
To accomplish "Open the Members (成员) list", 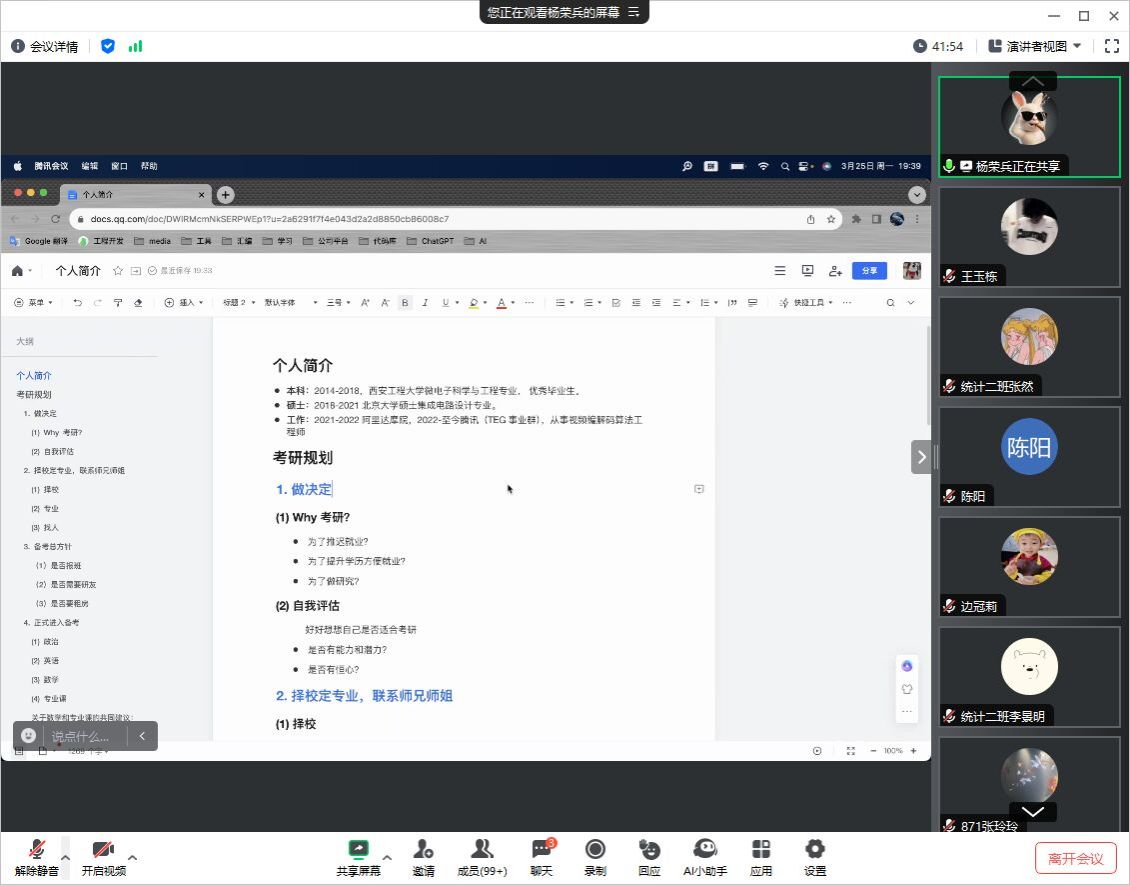I will click(x=481, y=857).
